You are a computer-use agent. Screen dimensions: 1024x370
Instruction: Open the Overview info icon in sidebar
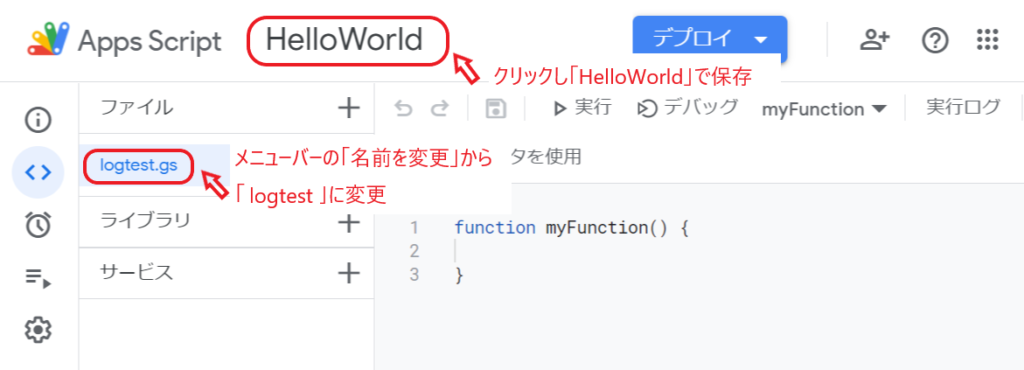38,120
